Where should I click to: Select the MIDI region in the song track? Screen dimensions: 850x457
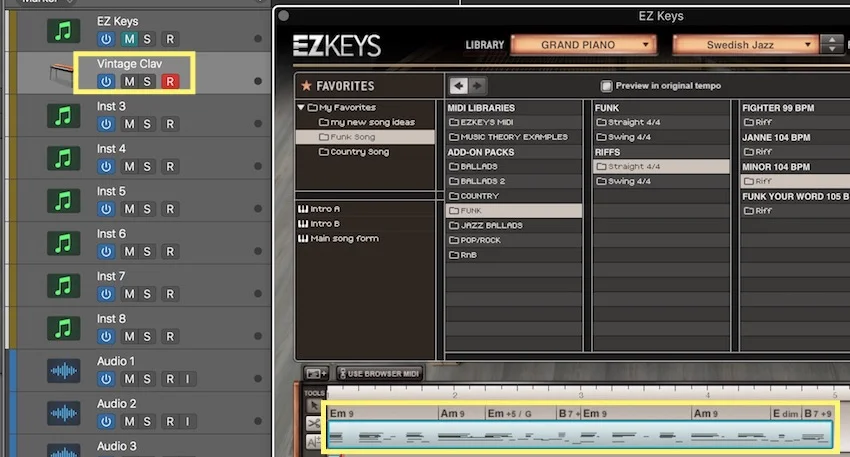point(580,435)
